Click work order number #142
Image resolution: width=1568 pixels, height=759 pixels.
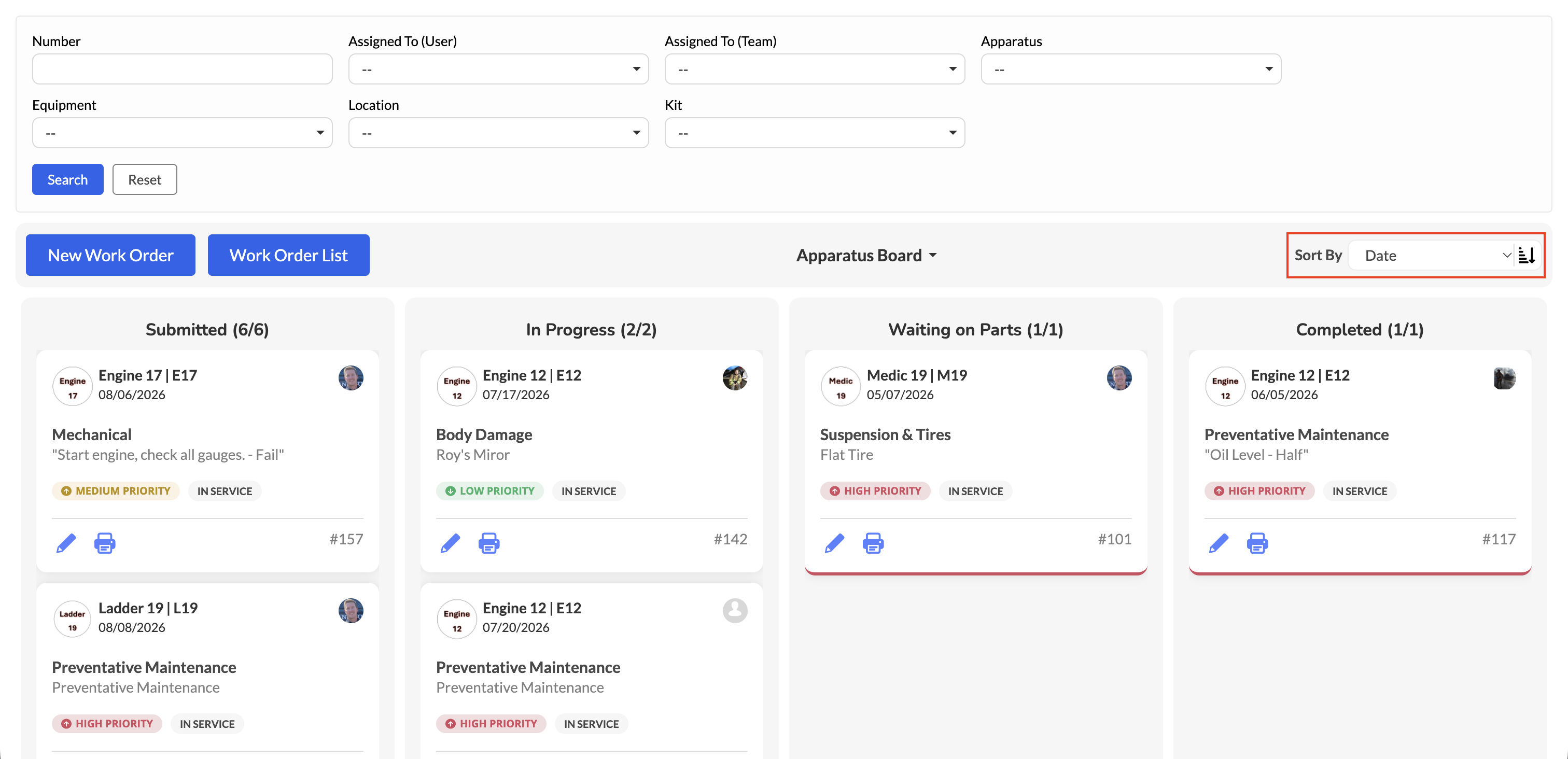731,539
